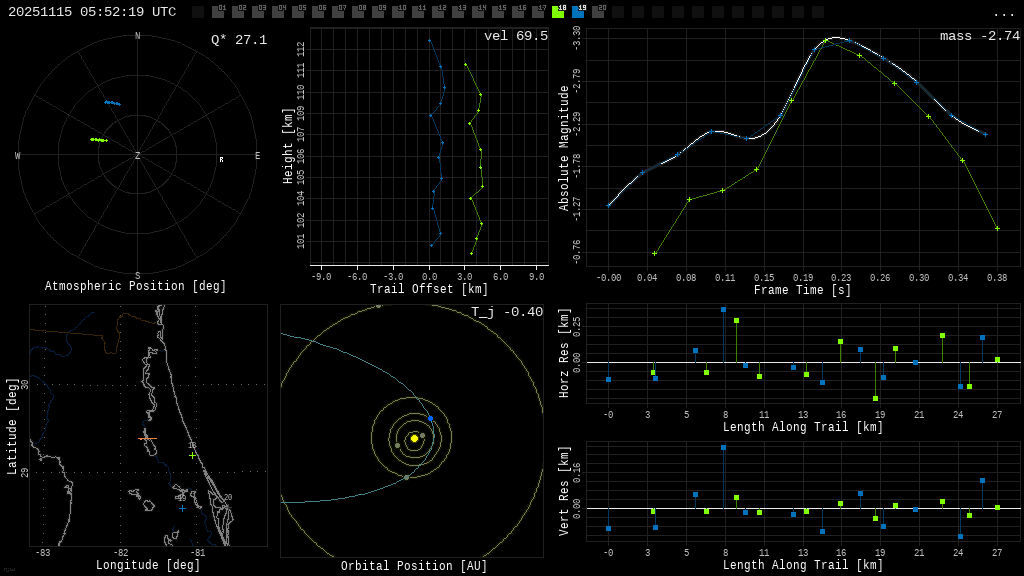Image resolution: width=1024 pixels, height=576 pixels.
Task: Select station 11 box in top bar
Action: 418,12
